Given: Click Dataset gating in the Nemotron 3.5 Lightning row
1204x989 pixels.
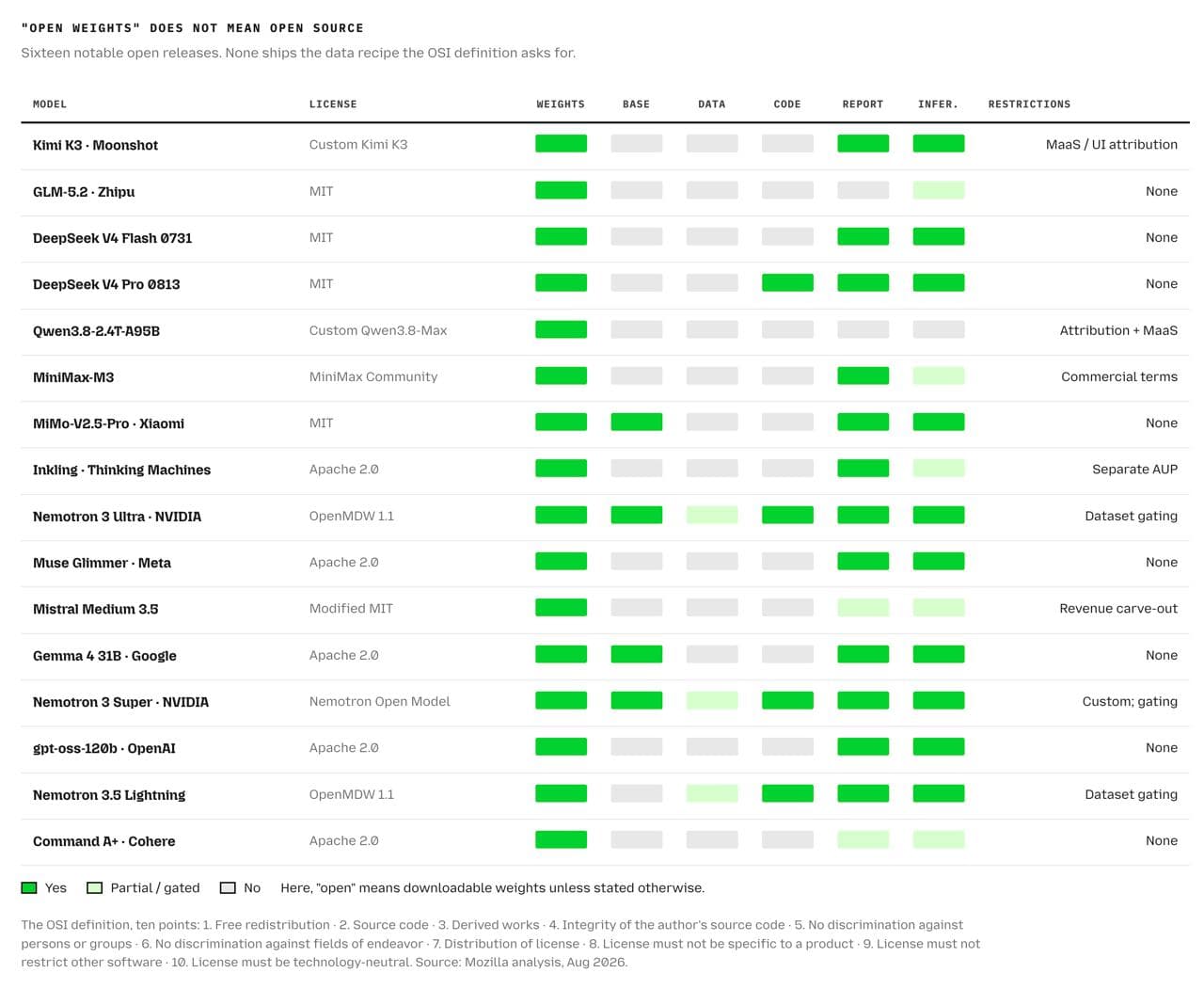Looking at the screenshot, I should (x=1131, y=794).
